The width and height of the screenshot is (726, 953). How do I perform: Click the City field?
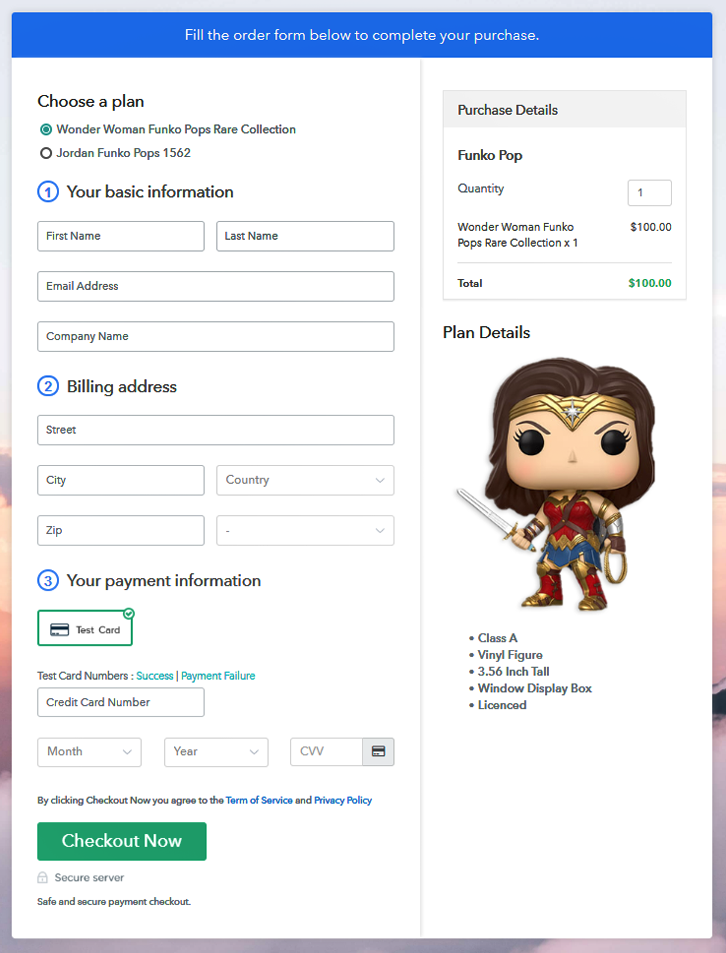click(121, 480)
